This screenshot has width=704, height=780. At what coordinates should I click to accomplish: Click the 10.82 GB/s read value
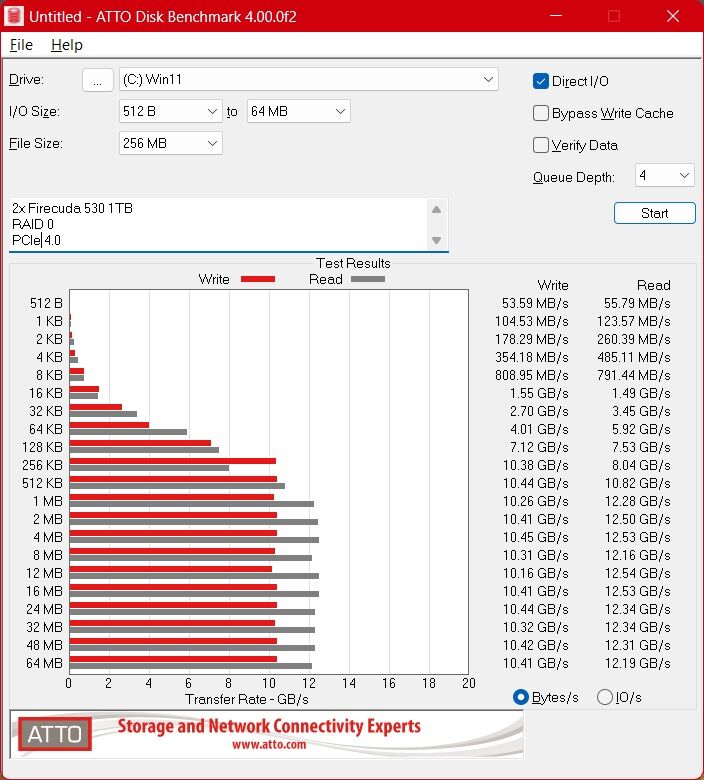[637, 483]
